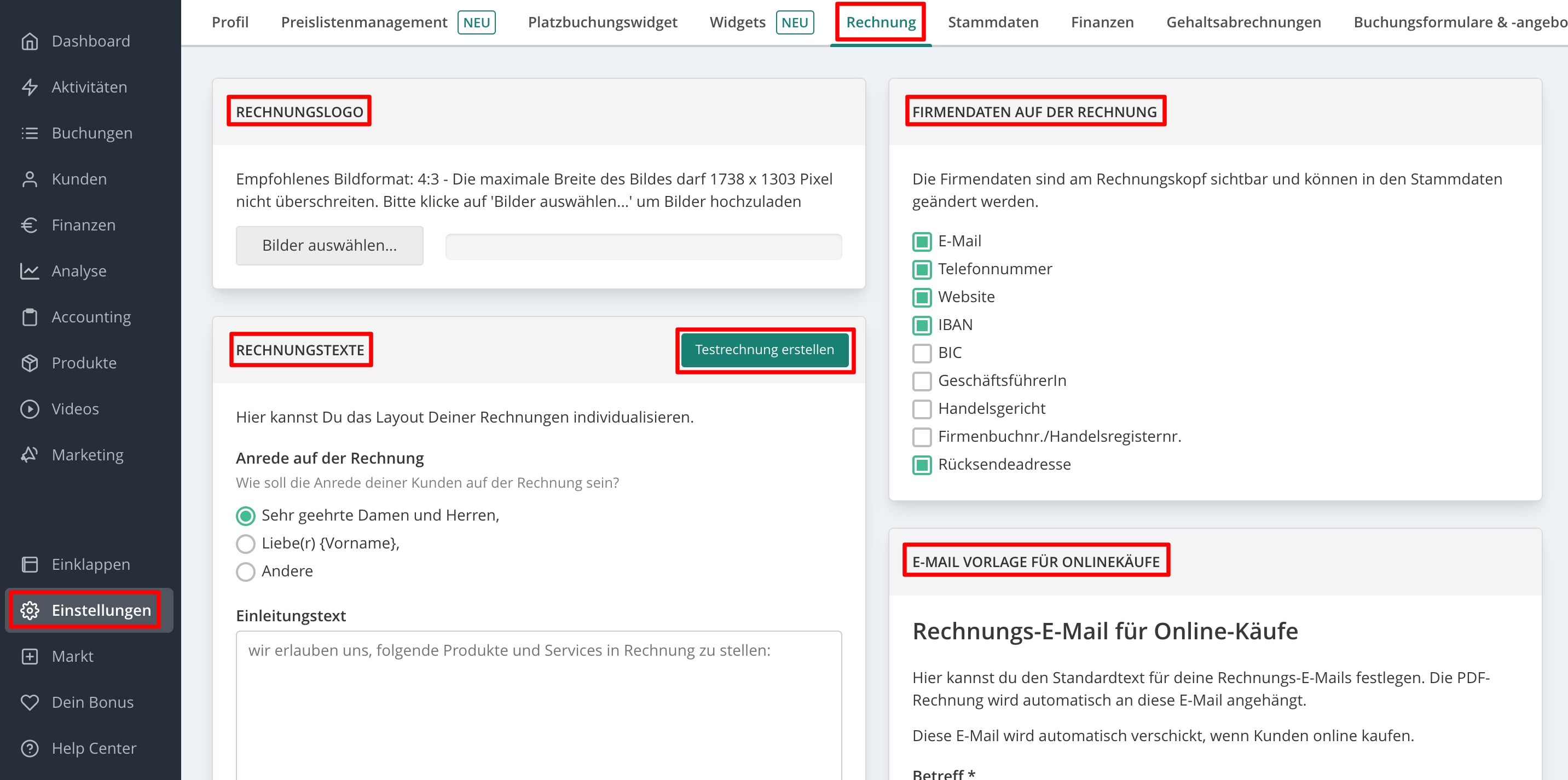Viewport: 1568px width, 780px height.
Task: Click the RECHNUNGSTEXTE section title
Action: [x=300, y=350]
